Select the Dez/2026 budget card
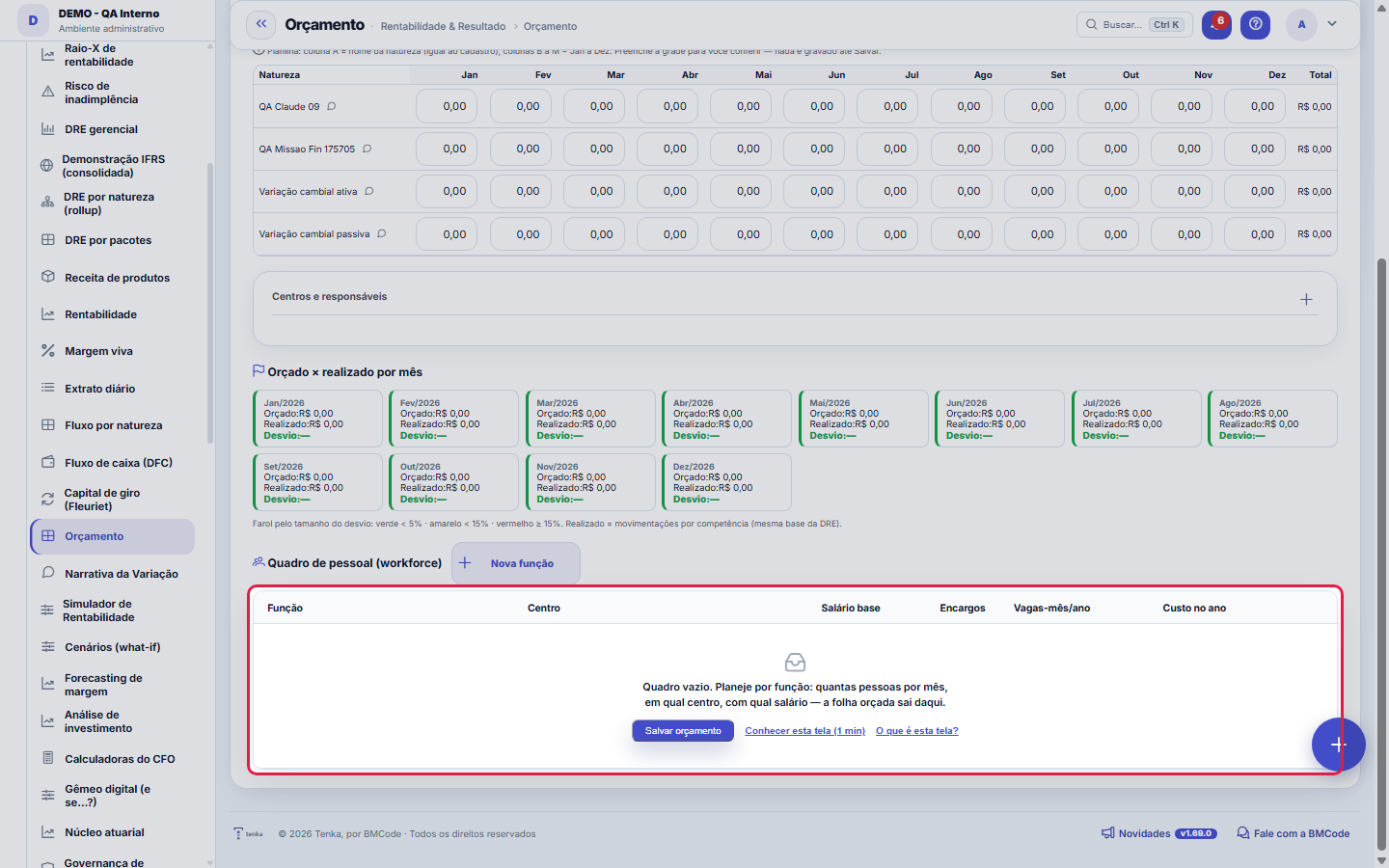This screenshot has width=1389, height=868. [x=726, y=482]
